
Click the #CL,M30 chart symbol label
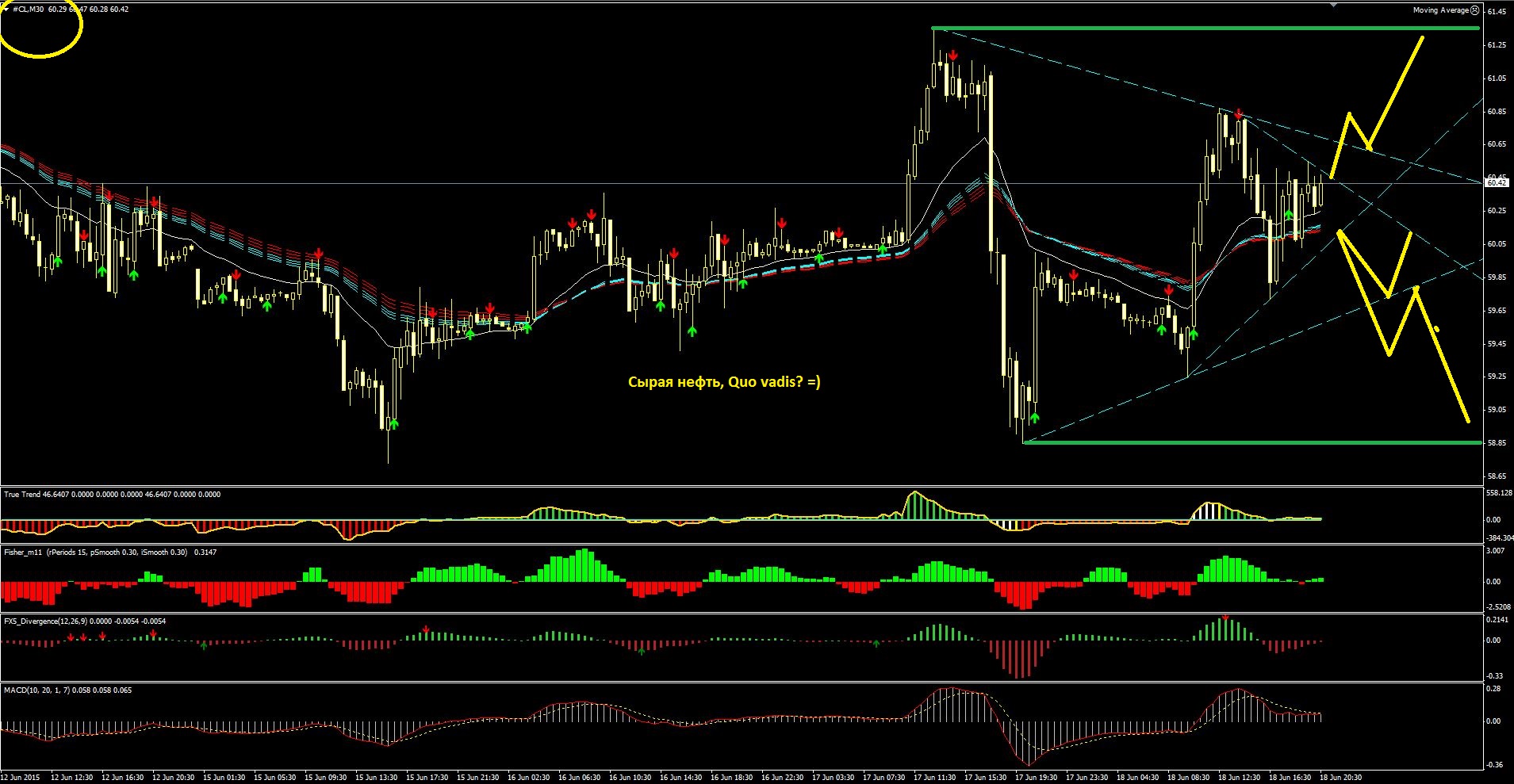[x=29, y=10]
